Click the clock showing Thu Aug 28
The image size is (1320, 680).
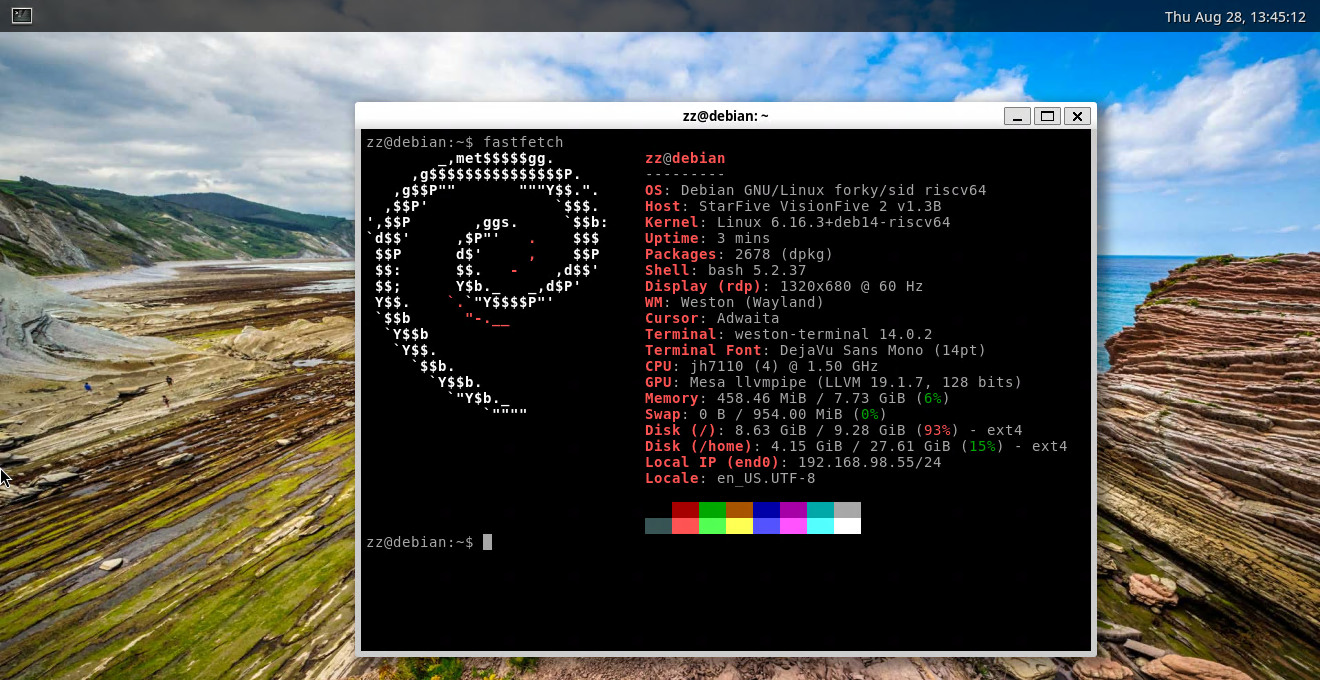pyautogui.click(x=1235, y=17)
